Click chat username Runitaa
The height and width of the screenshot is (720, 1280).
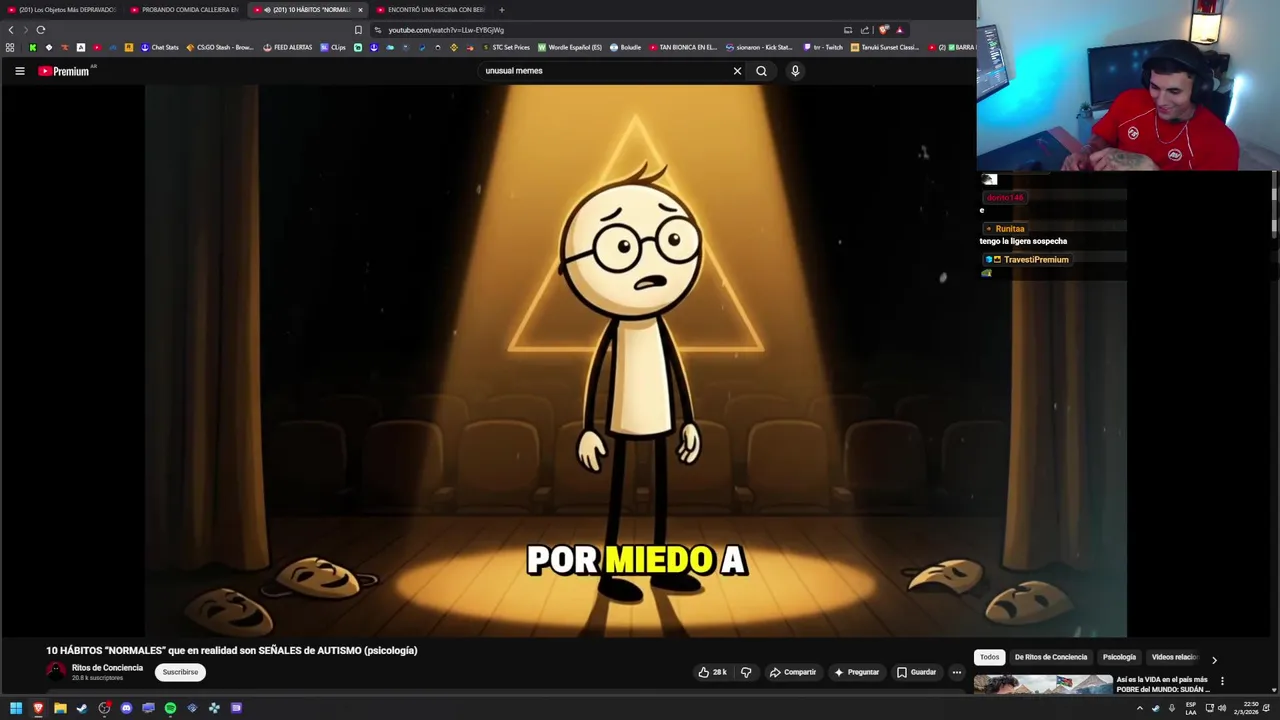1010,229
